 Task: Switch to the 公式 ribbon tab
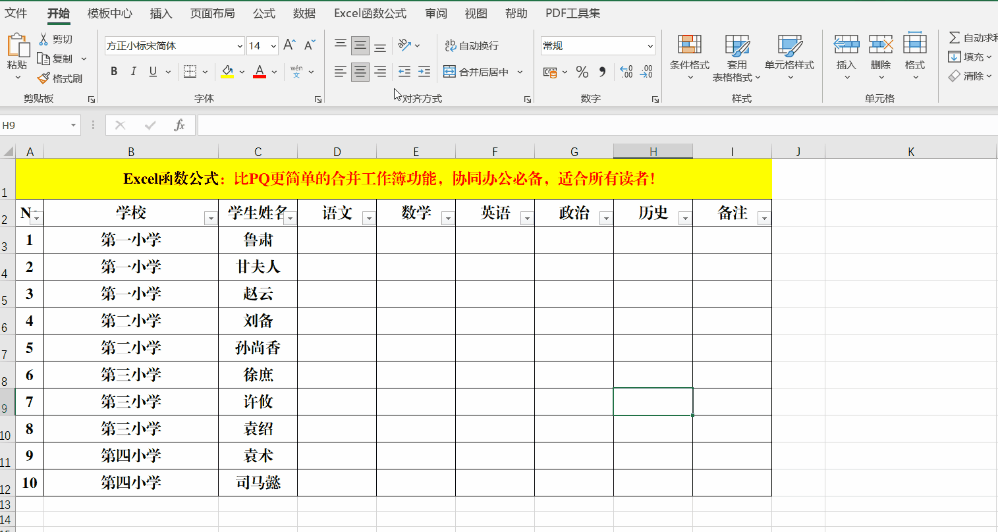click(264, 13)
